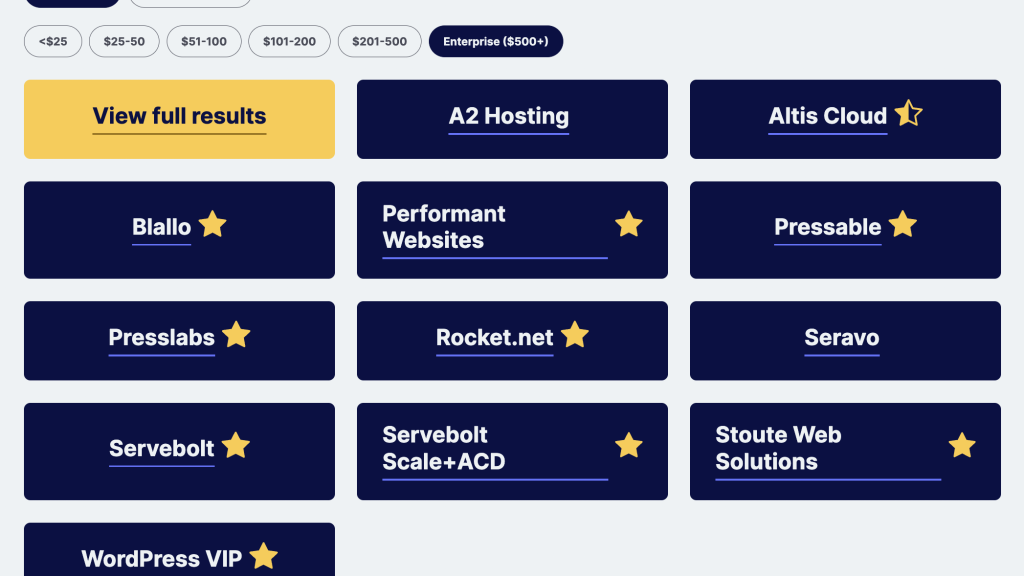Open the Blallo results
Image resolution: width=1024 pixels, height=576 pixels.
(161, 227)
